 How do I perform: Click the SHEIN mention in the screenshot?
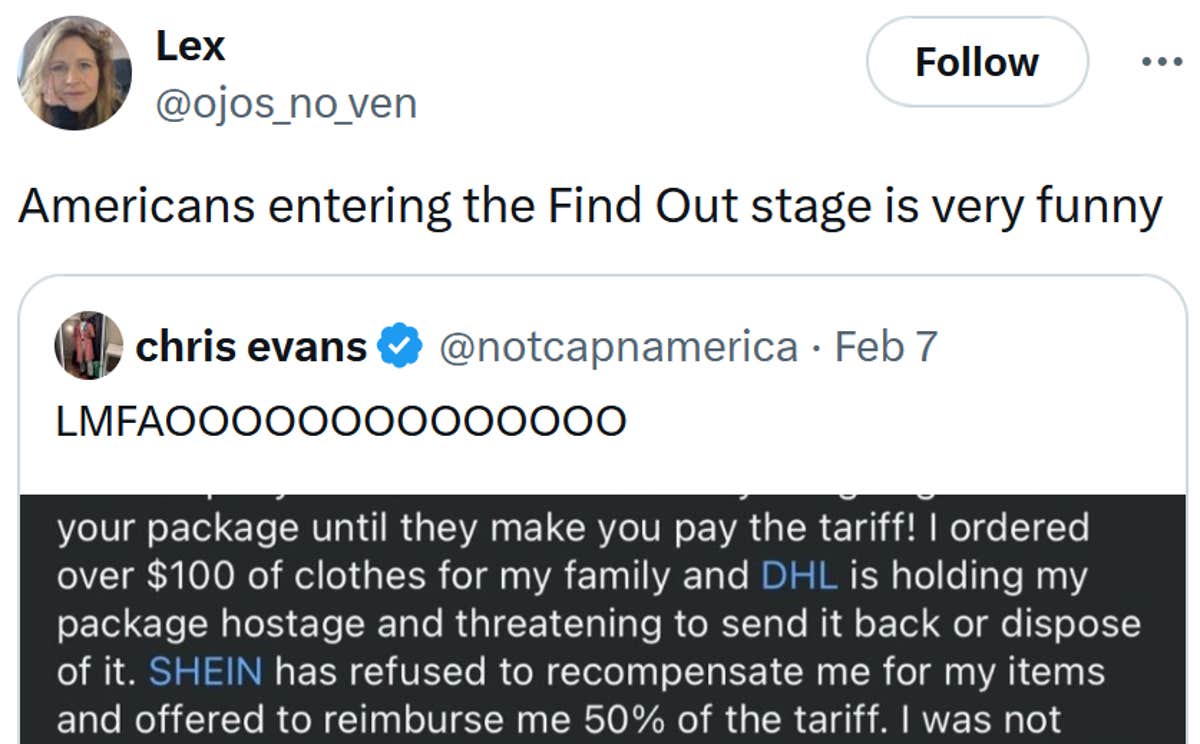pos(205,671)
